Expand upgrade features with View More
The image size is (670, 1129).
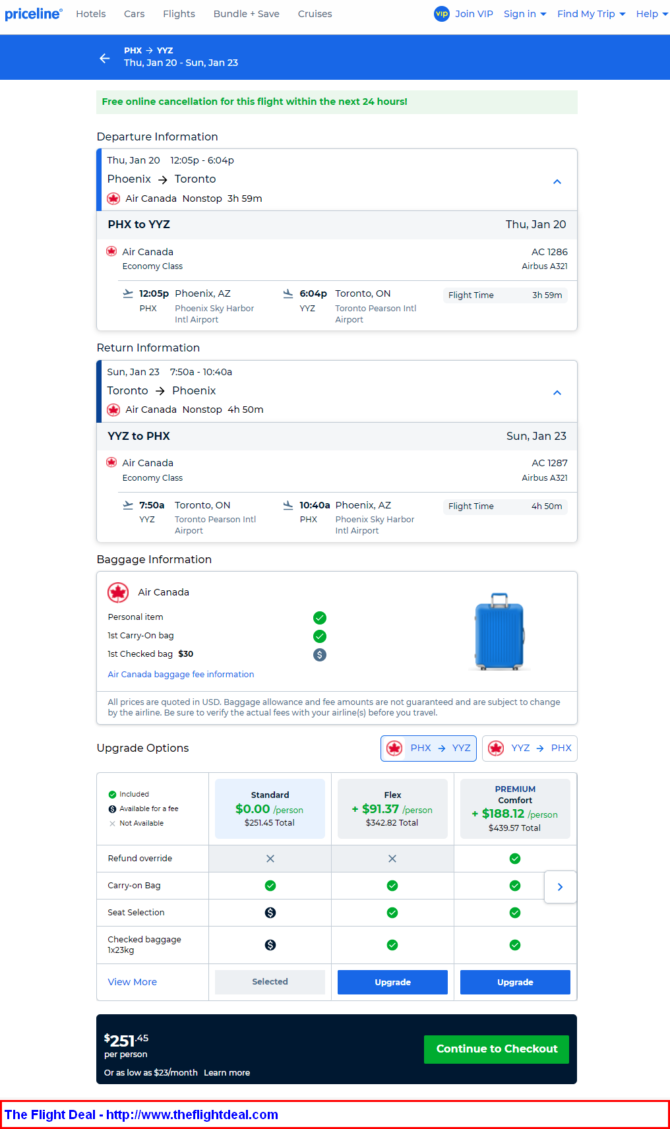point(132,982)
